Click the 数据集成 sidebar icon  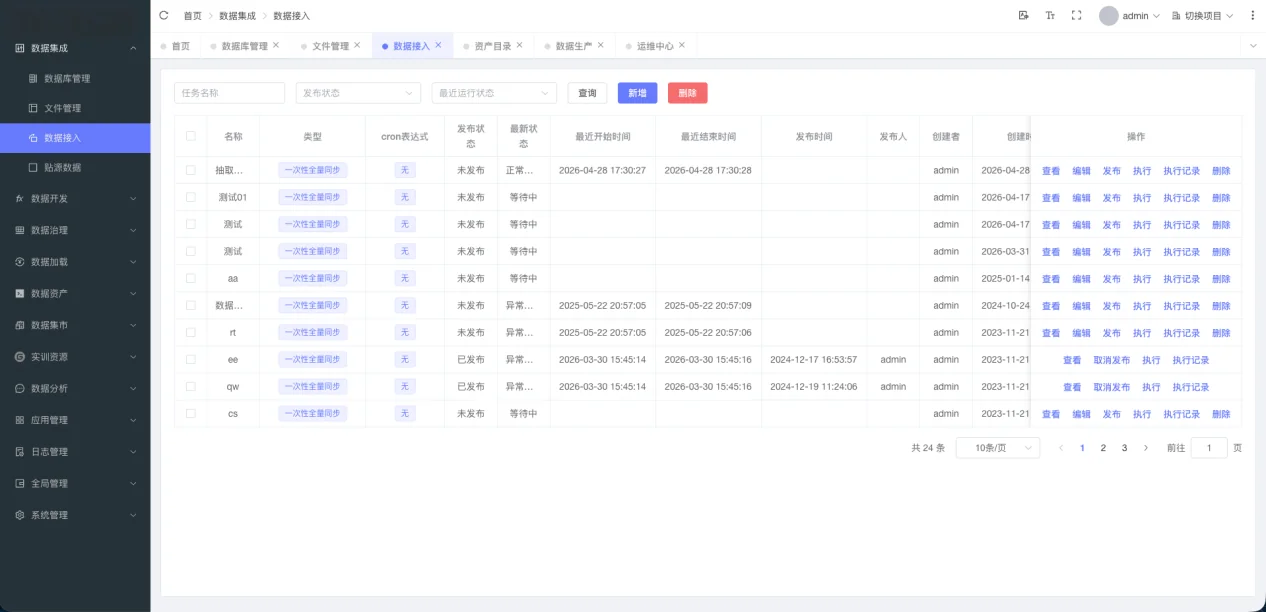[20, 48]
